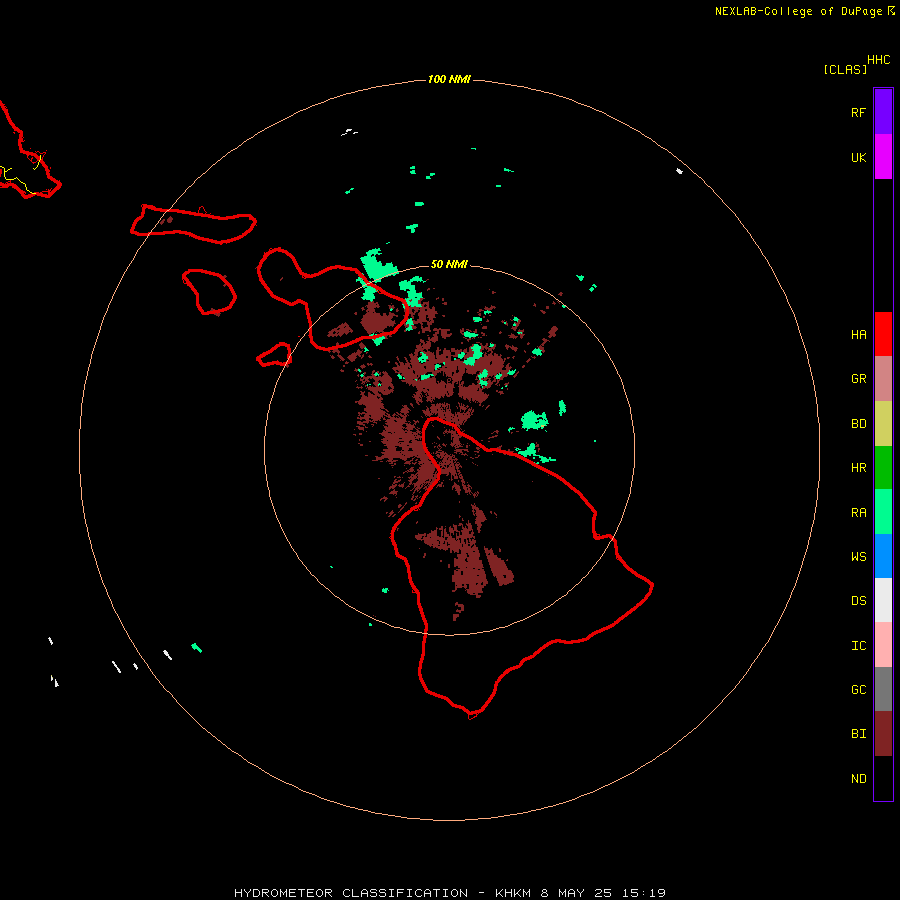
Task: Click the BI dark red legend swatch
Action: pyautogui.click(x=883, y=734)
